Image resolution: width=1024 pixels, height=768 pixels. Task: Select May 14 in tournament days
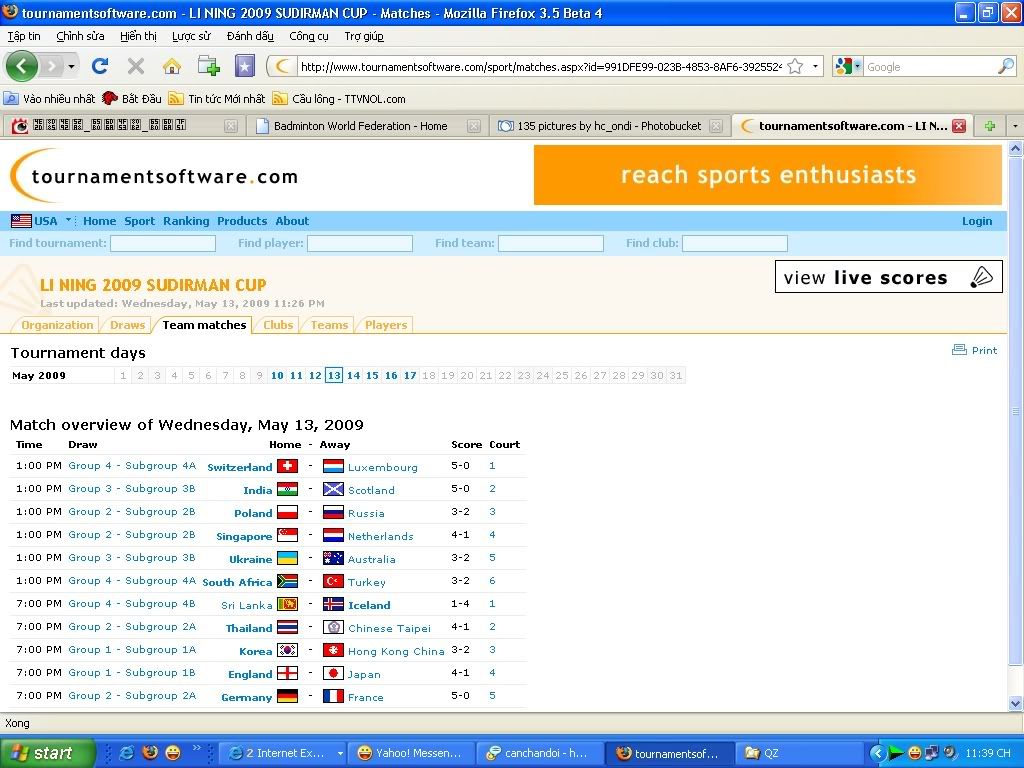point(353,376)
